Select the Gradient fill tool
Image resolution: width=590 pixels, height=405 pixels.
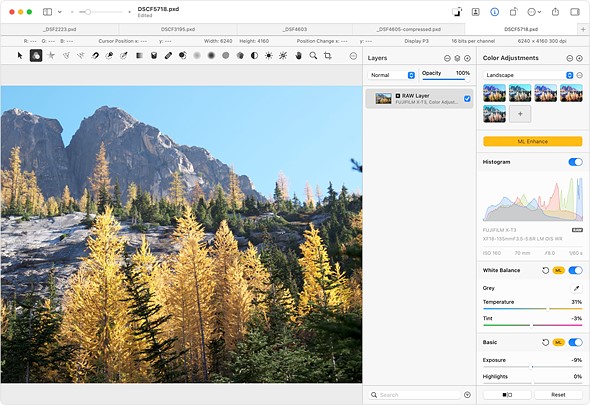point(139,56)
